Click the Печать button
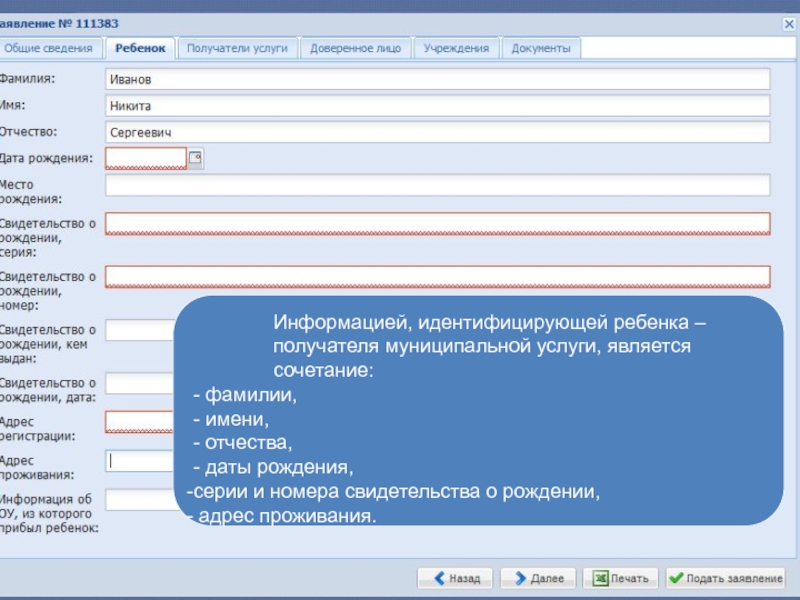 click(621, 578)
